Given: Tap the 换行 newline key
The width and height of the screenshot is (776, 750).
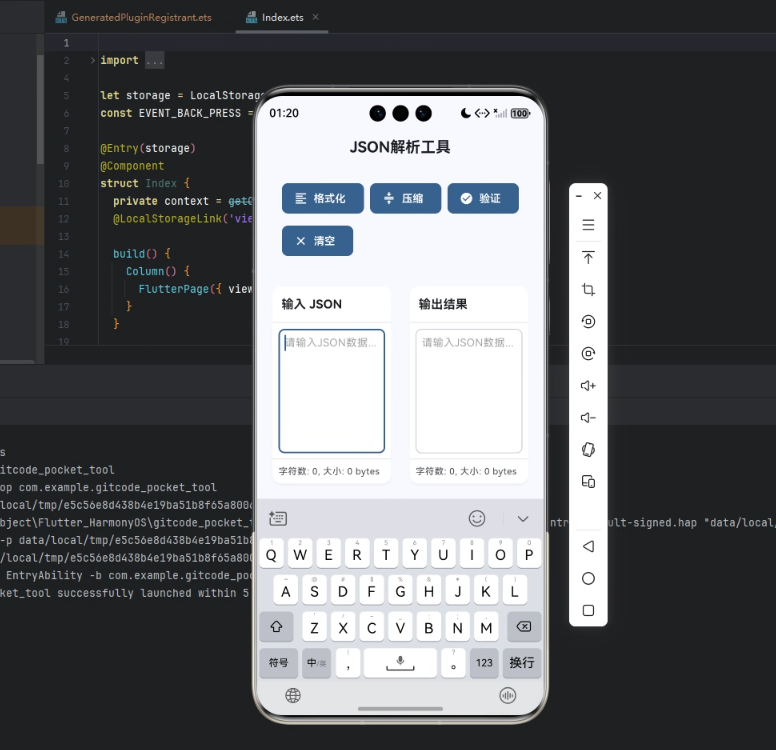Looking at the screenshot, I should click(x=522, y=662).
